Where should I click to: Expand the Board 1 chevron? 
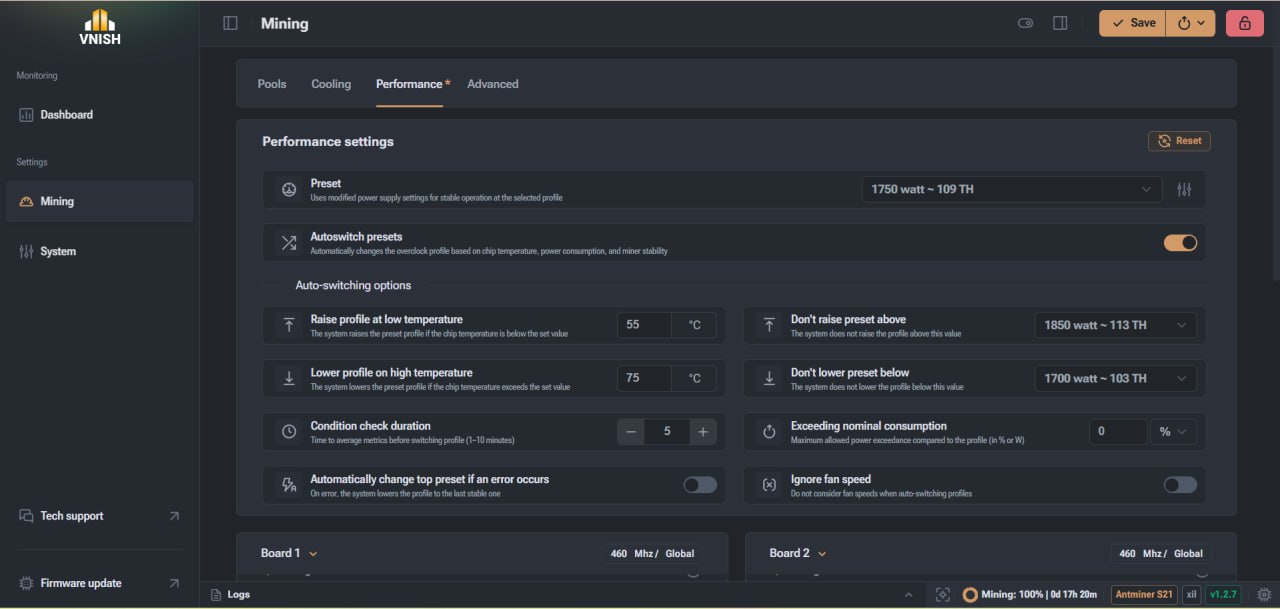click(x=313, y=553)
